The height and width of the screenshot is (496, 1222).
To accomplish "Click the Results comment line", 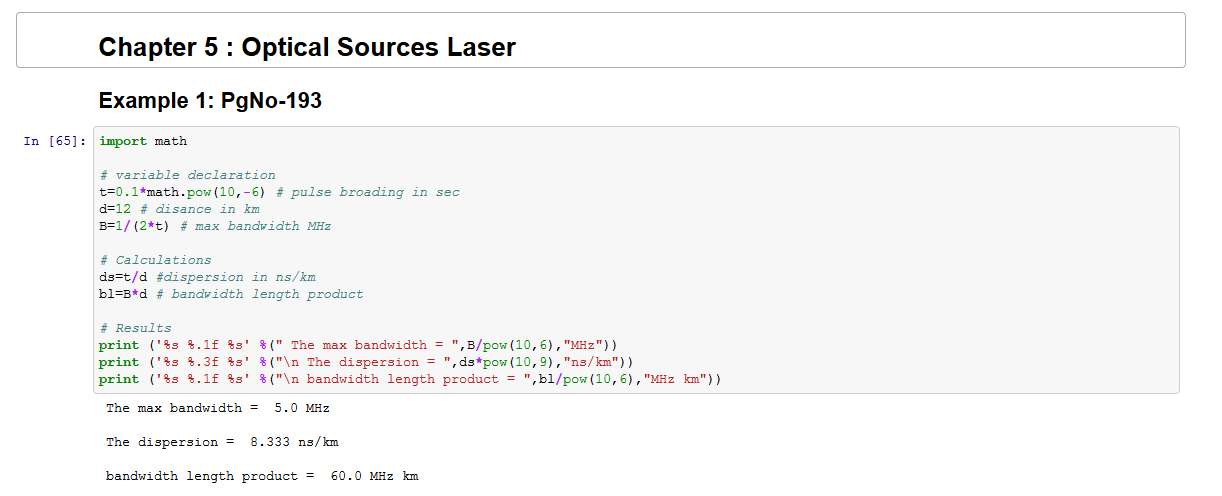I will [135, 328].
